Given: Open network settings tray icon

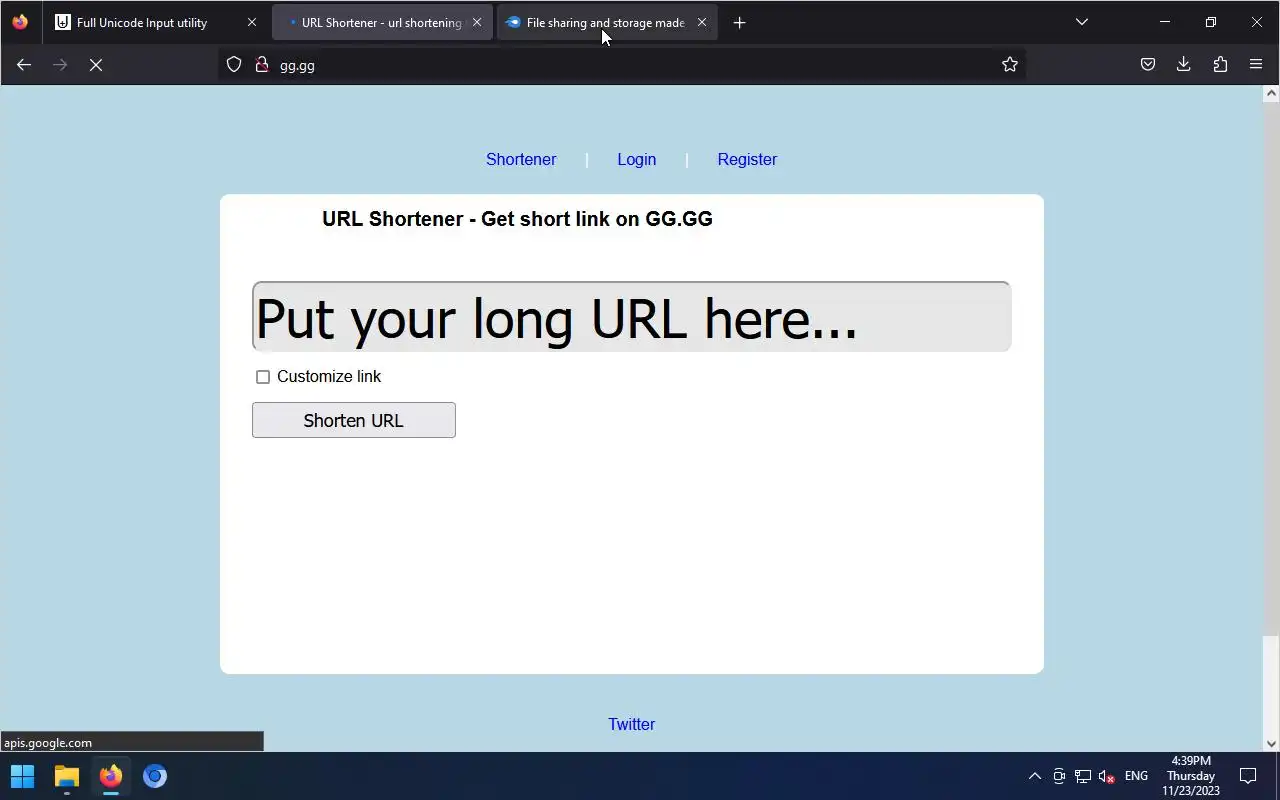Looking at the screenshot, I should tap(1083, 776).
